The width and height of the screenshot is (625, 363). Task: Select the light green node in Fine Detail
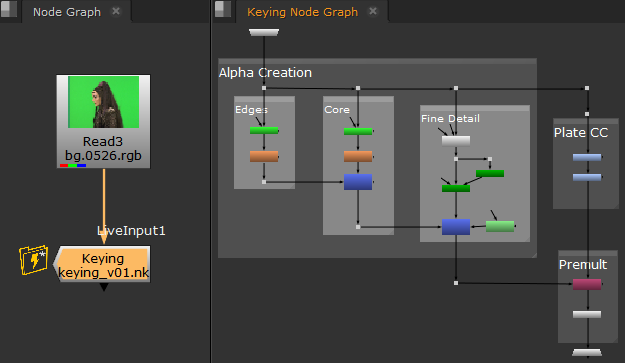coord(500,226)
